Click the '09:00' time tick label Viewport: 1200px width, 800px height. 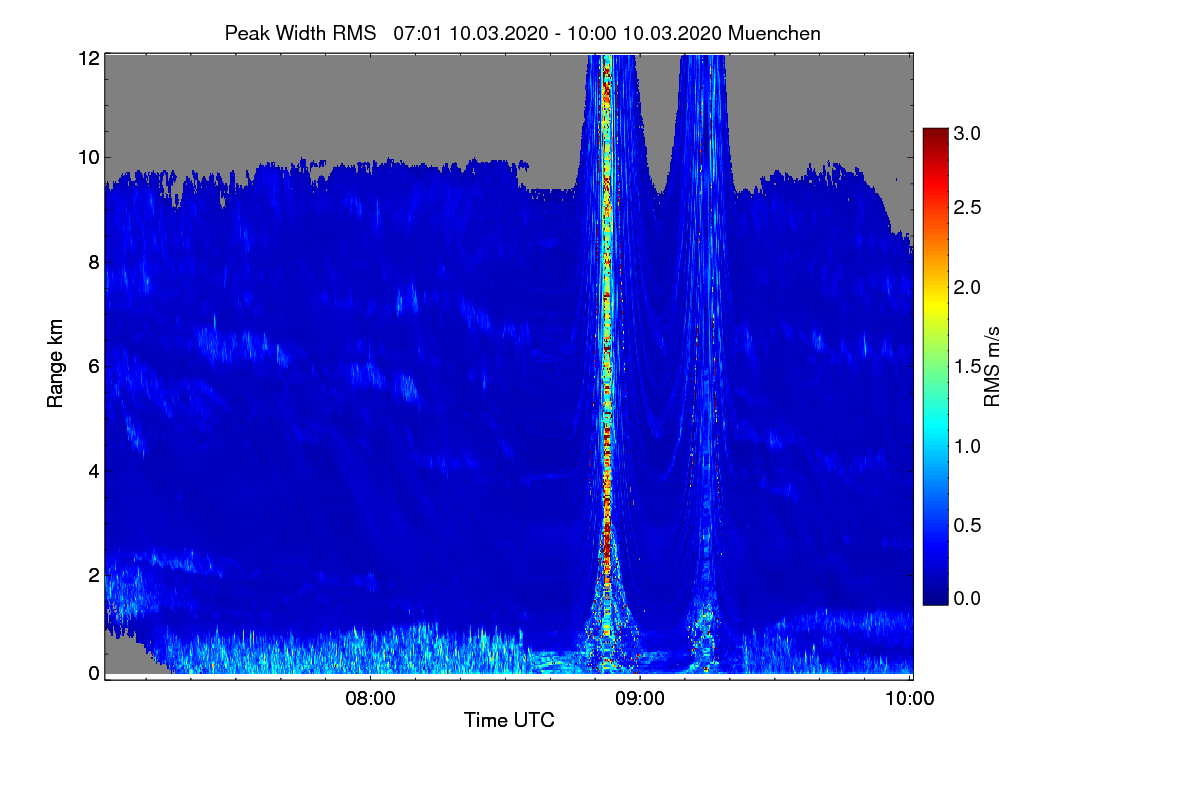click(x=640, y=697)
